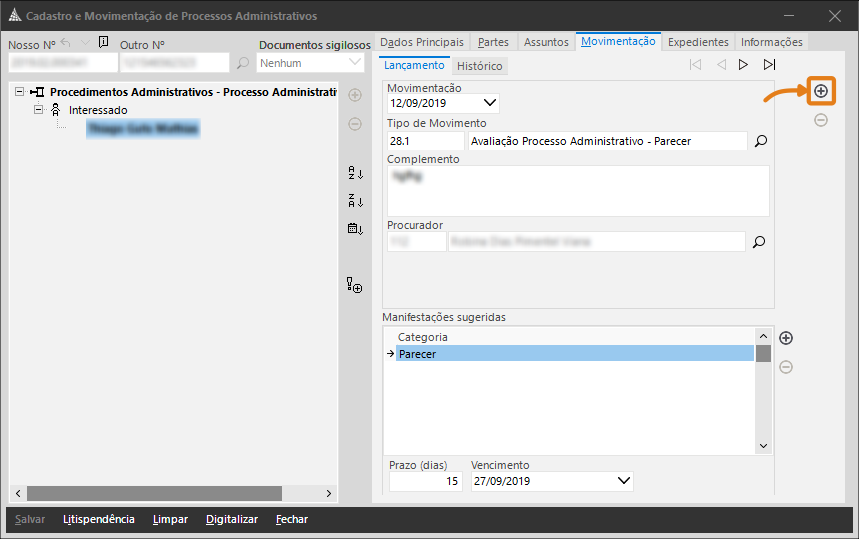Click the Digitalizar button
Screen dimensions: 859x539
[232, 519]
